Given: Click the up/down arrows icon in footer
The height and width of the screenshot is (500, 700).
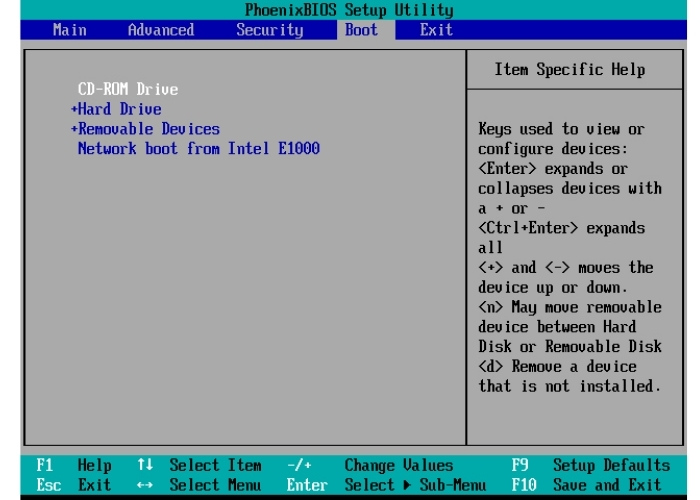Looking at the screenshot, I should tap(145, 466).
